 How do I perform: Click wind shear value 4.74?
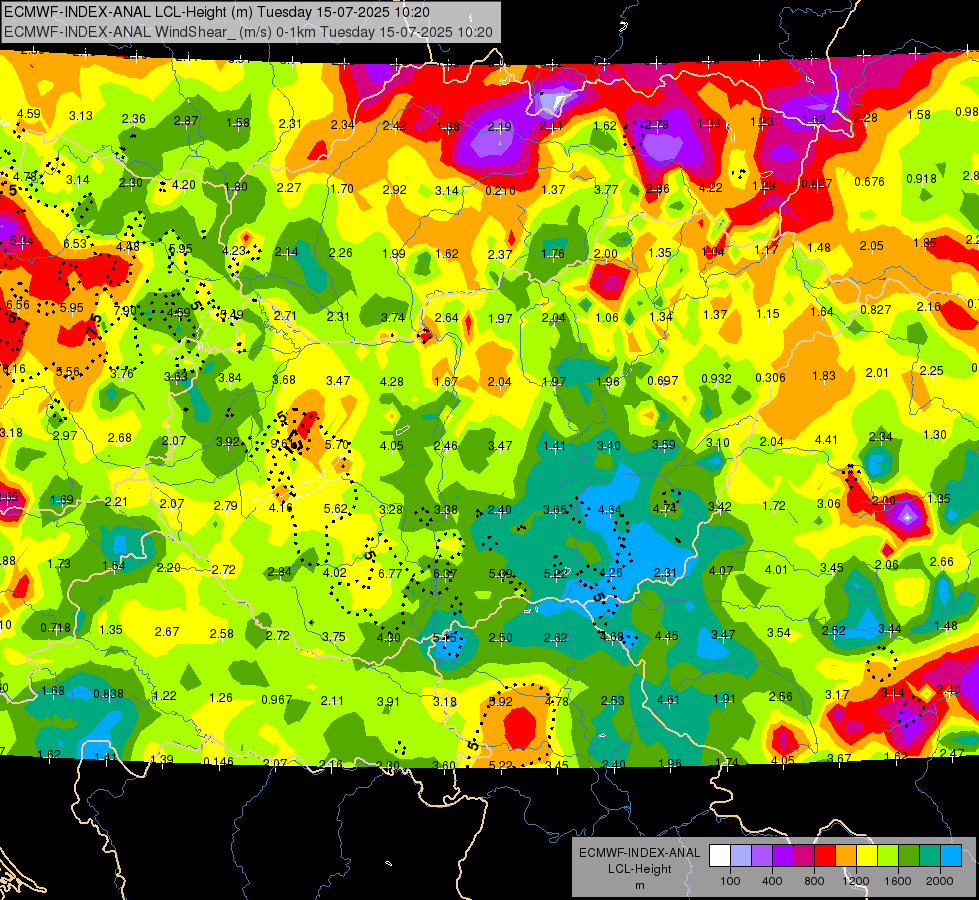(x=665, y=508)
